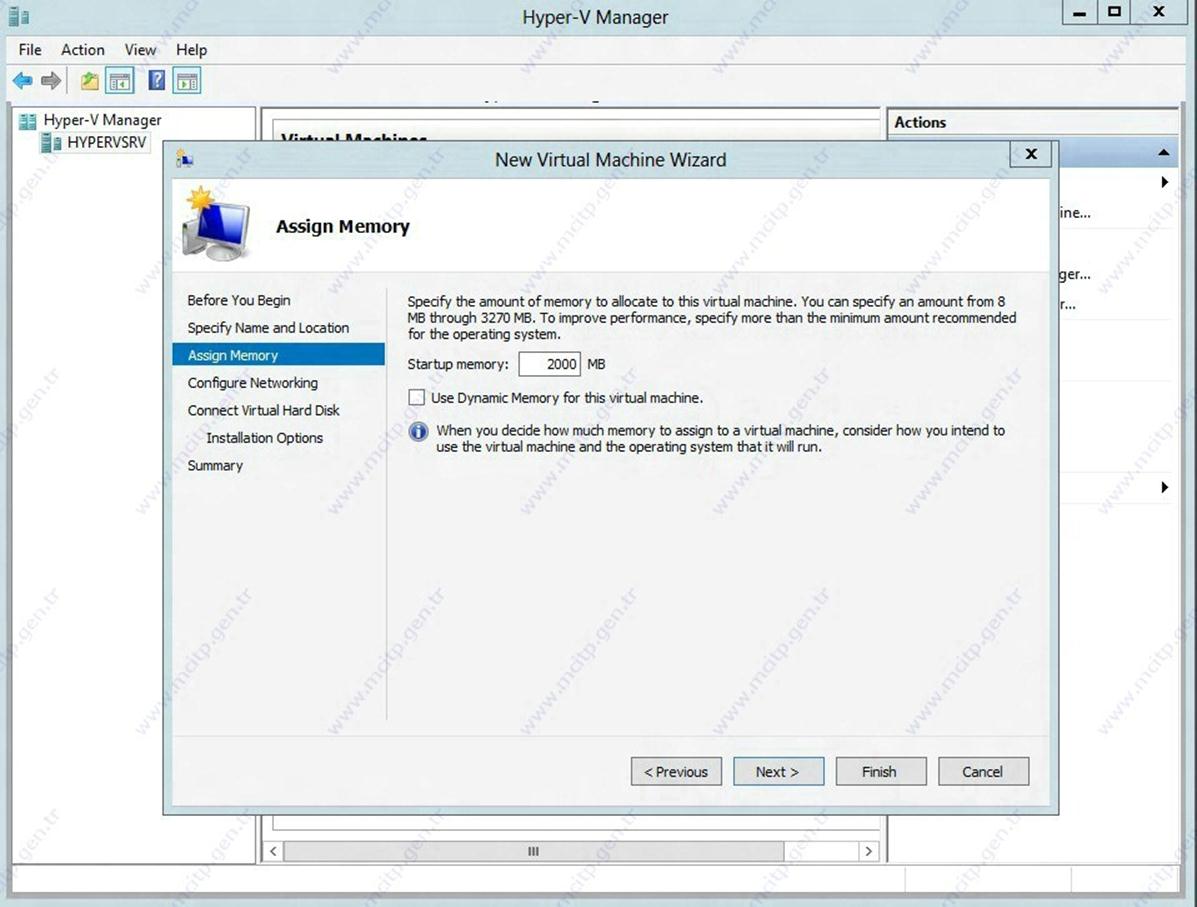This screenshot has height=907, width=1197.
Task: Minimize the Hyper-V Manager window
Action: coord(1079,12)
